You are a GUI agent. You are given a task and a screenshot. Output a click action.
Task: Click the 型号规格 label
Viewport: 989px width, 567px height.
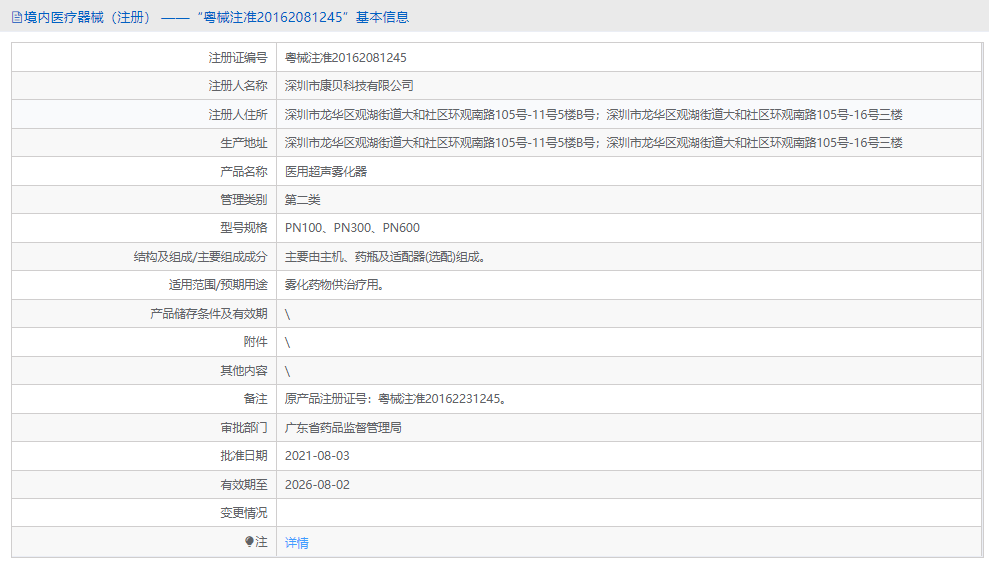point(243,228)
